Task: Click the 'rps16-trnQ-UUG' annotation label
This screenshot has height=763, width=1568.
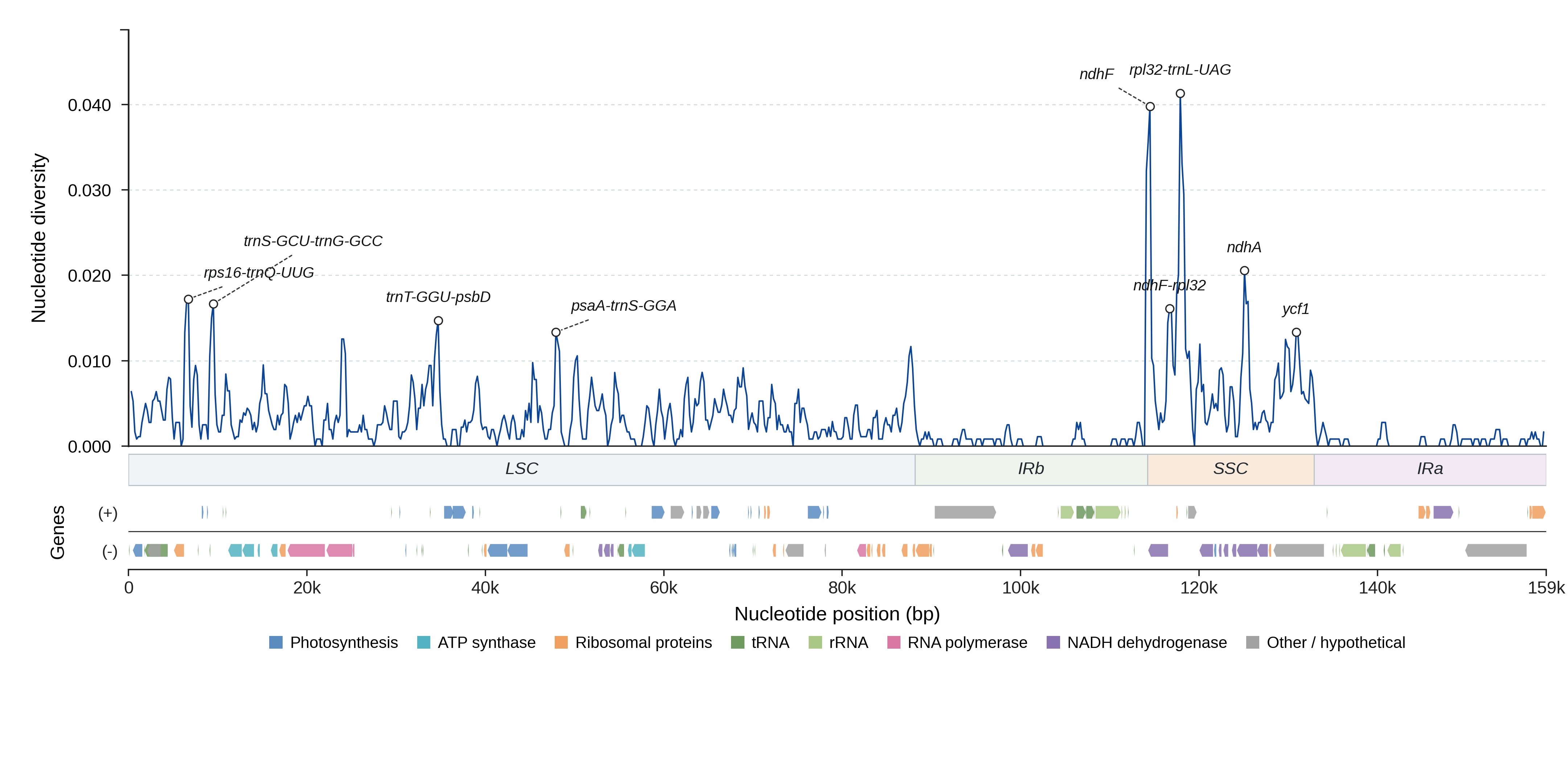Action: coord(259,273)
